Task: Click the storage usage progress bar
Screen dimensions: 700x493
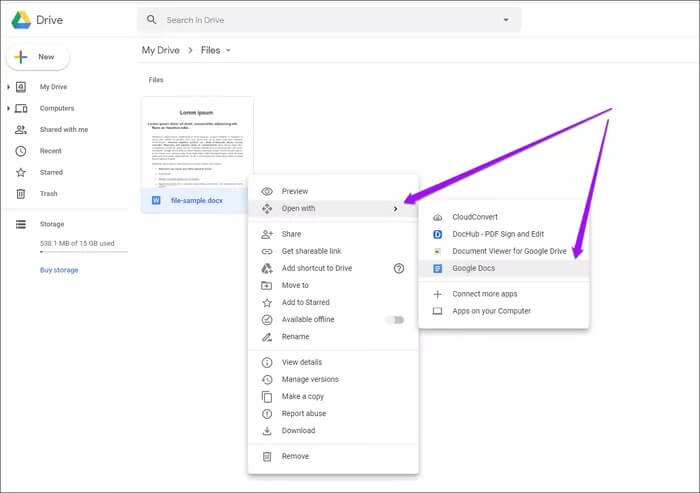Action: click(x=69, y=252)
